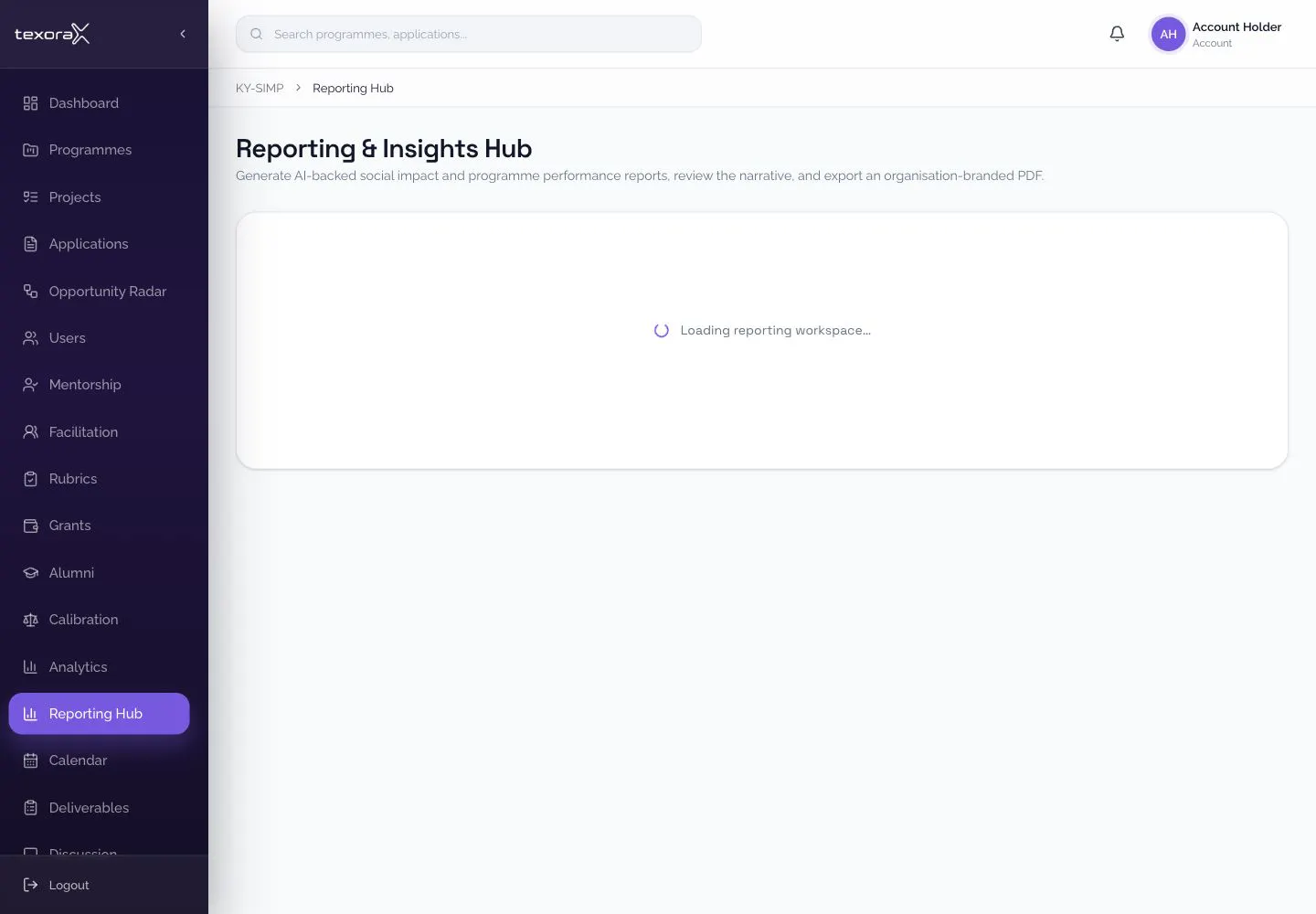The image size is (1316, 914).
Task: Click the texoraX logo
Action: 52,34
